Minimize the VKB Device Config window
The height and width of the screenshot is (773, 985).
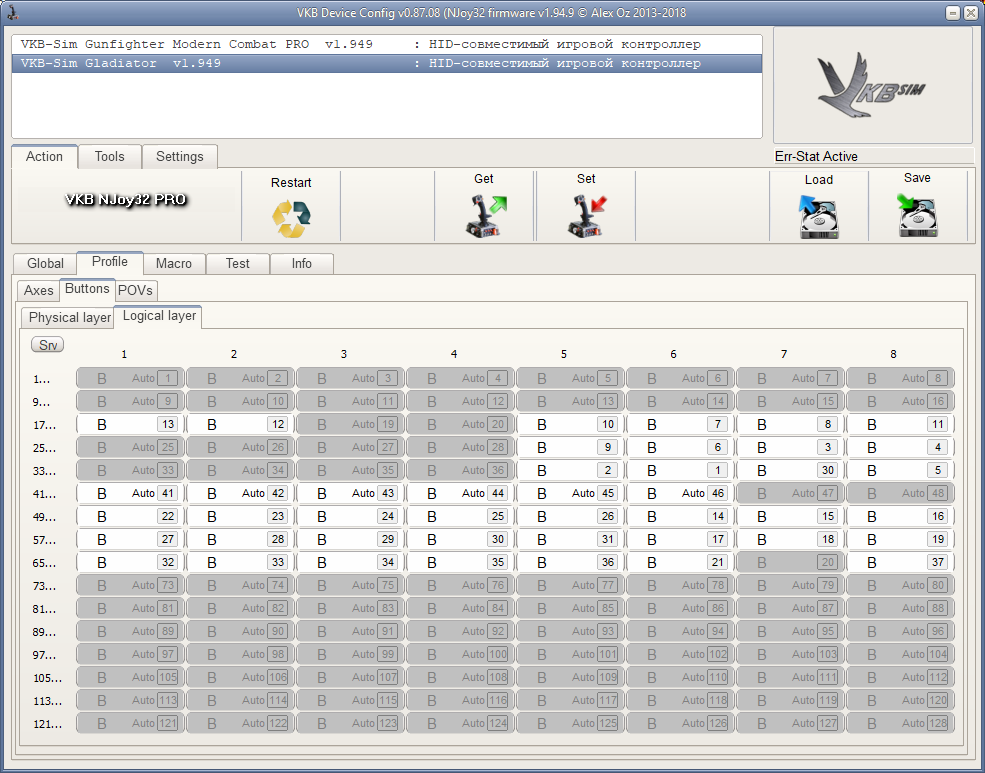coord(953,13)
